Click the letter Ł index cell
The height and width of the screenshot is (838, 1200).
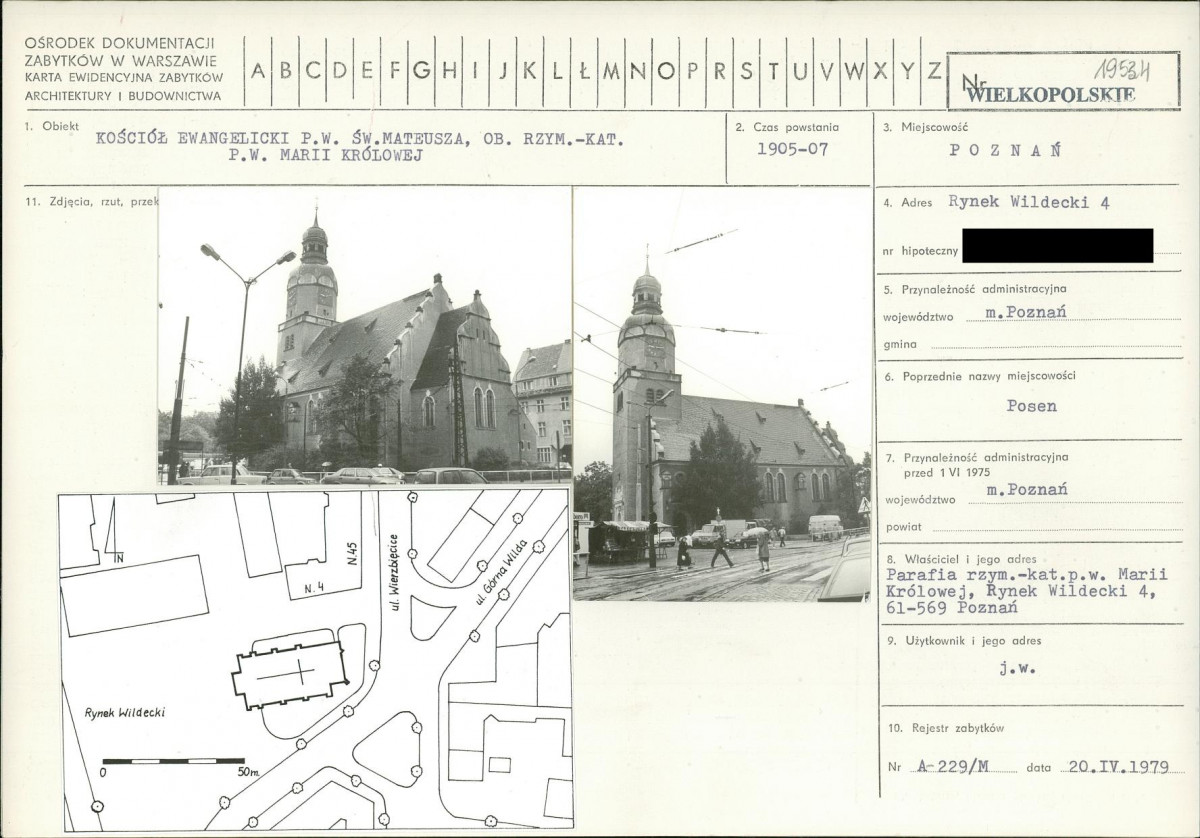coord(583,71)
